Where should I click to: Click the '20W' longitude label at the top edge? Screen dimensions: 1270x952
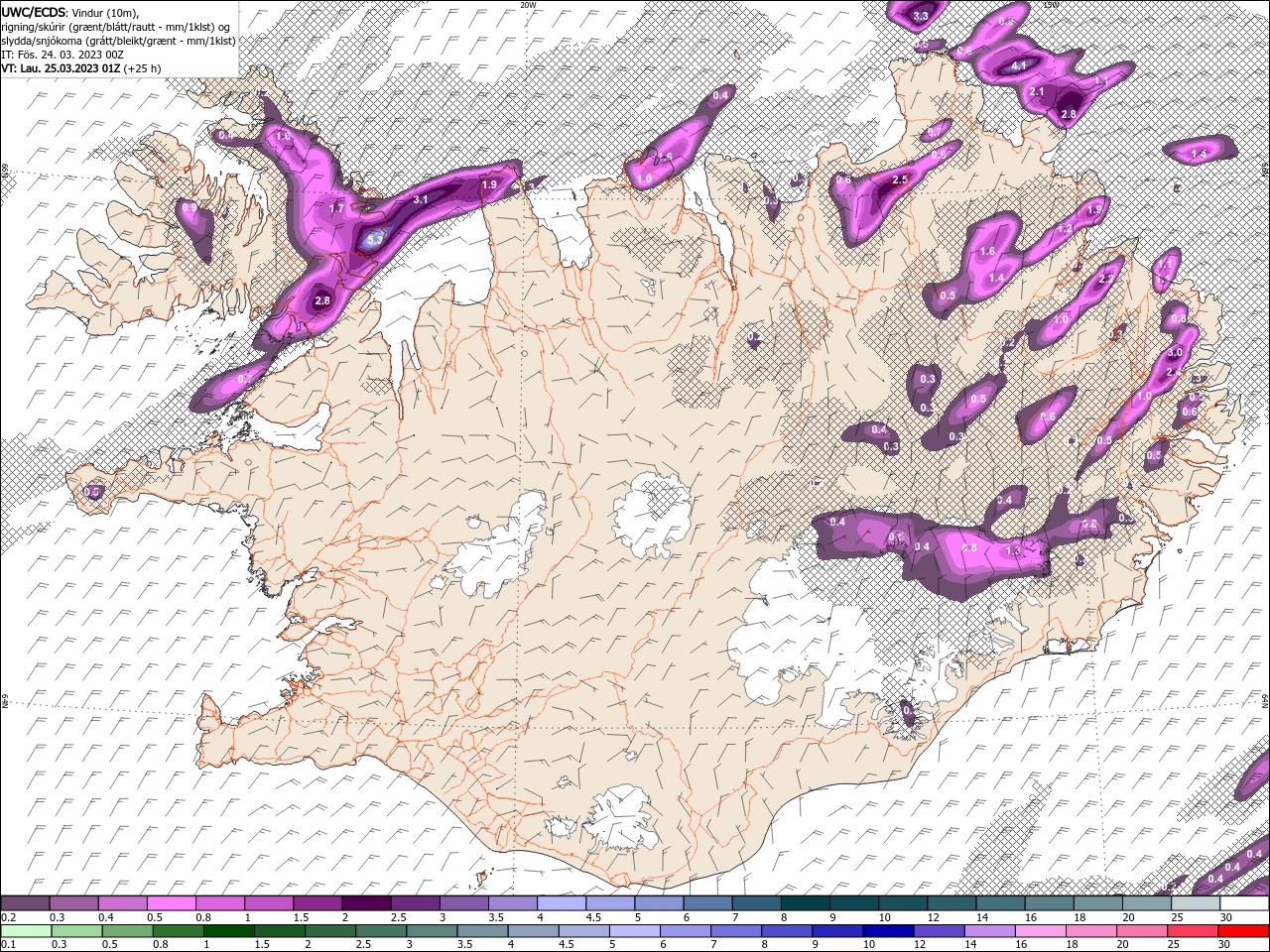(x=527, y=5)
